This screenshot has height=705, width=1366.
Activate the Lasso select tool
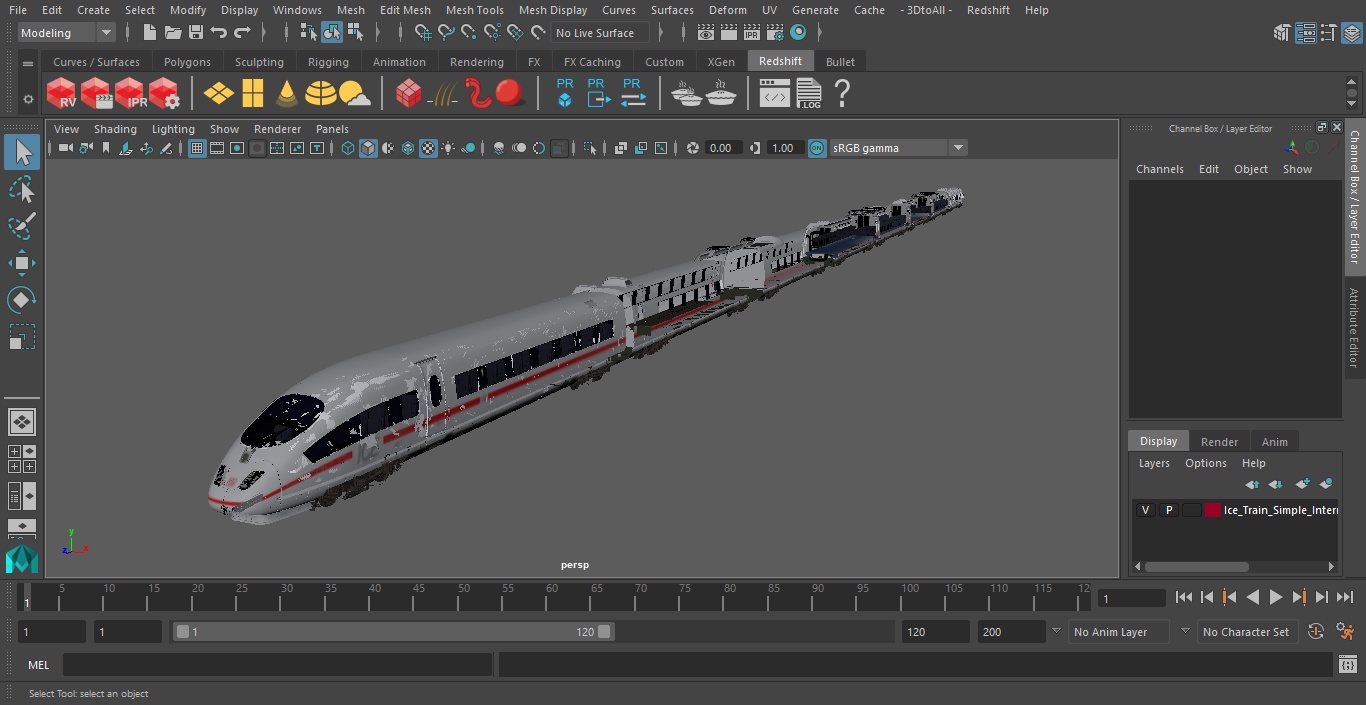22,189
